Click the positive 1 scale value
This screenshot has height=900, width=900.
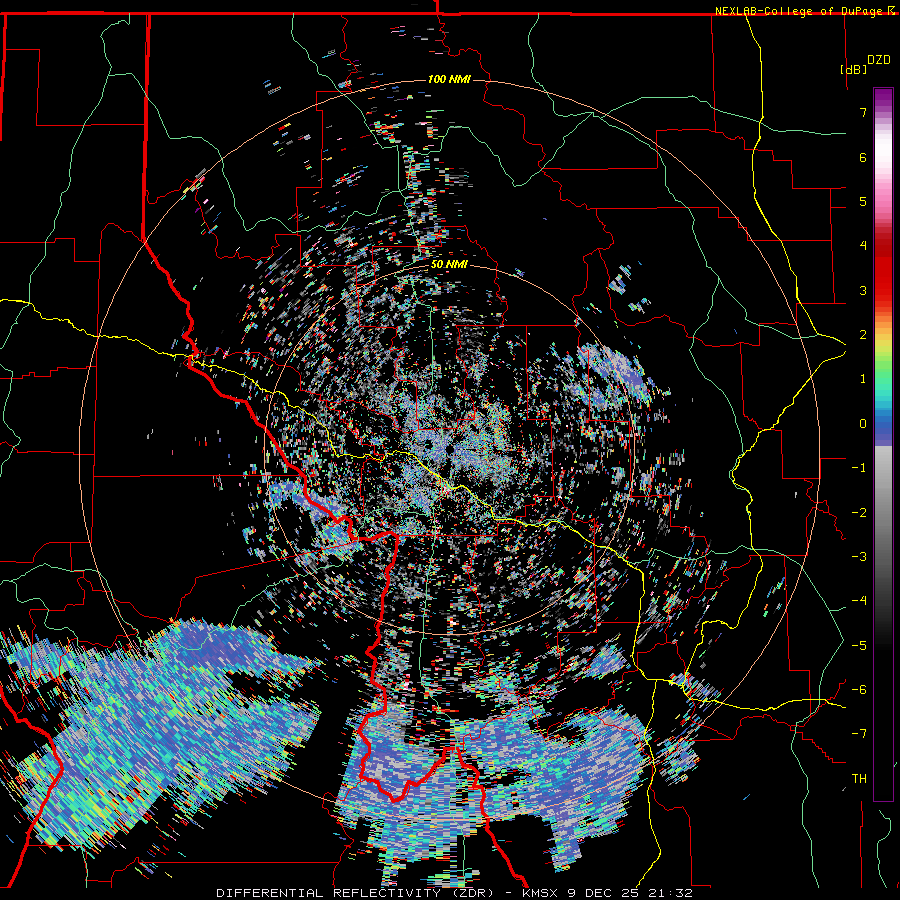[863, 379]
